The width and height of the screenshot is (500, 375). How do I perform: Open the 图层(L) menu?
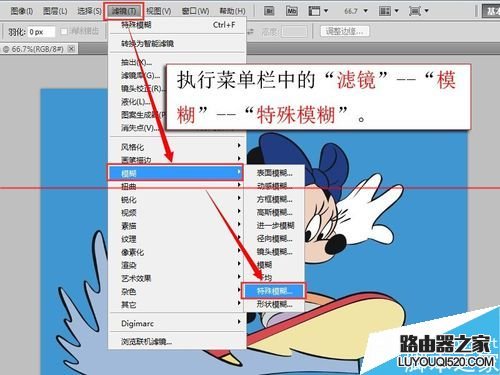click(55, 11)
